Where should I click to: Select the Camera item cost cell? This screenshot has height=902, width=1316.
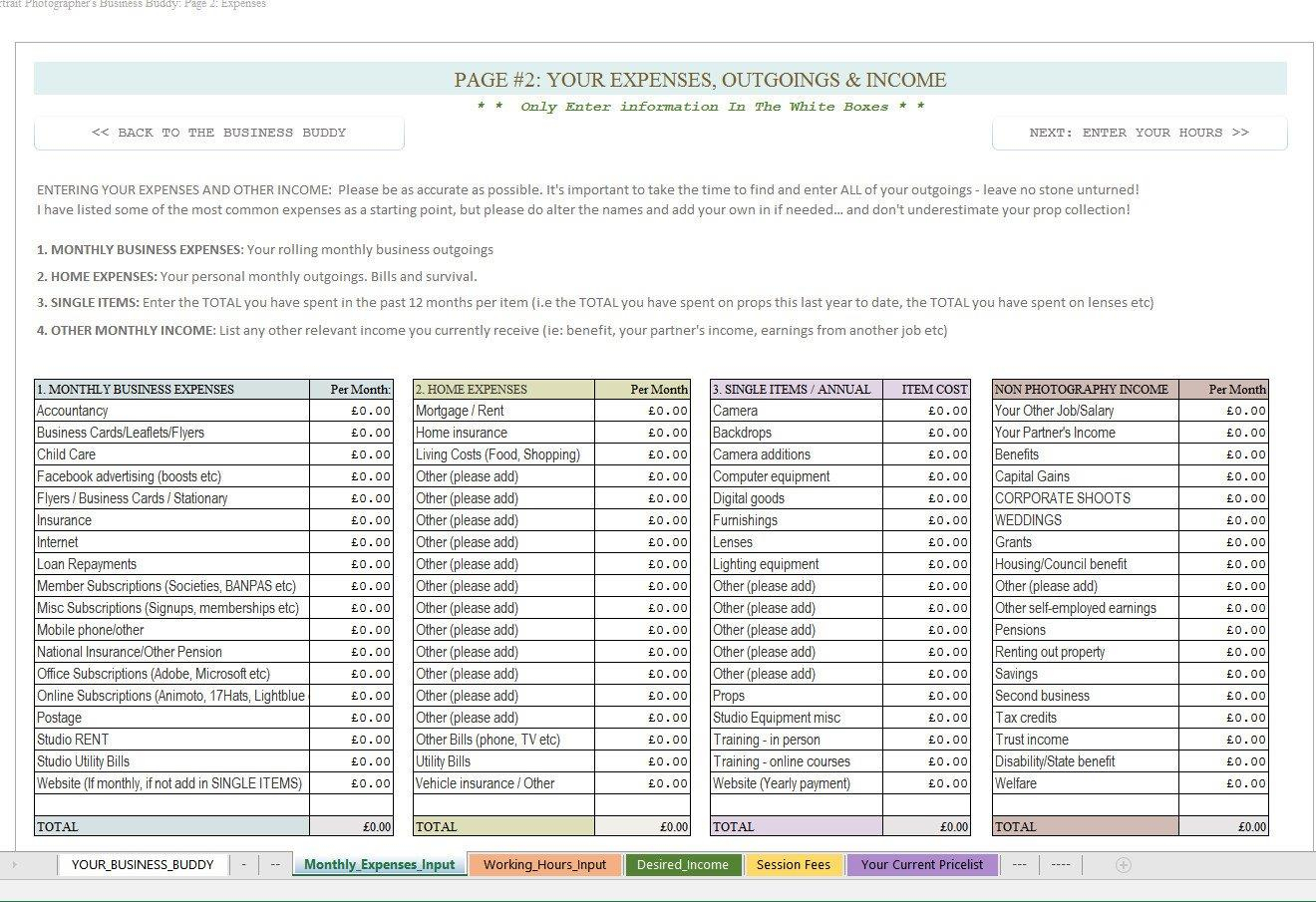tap(926, 411)
